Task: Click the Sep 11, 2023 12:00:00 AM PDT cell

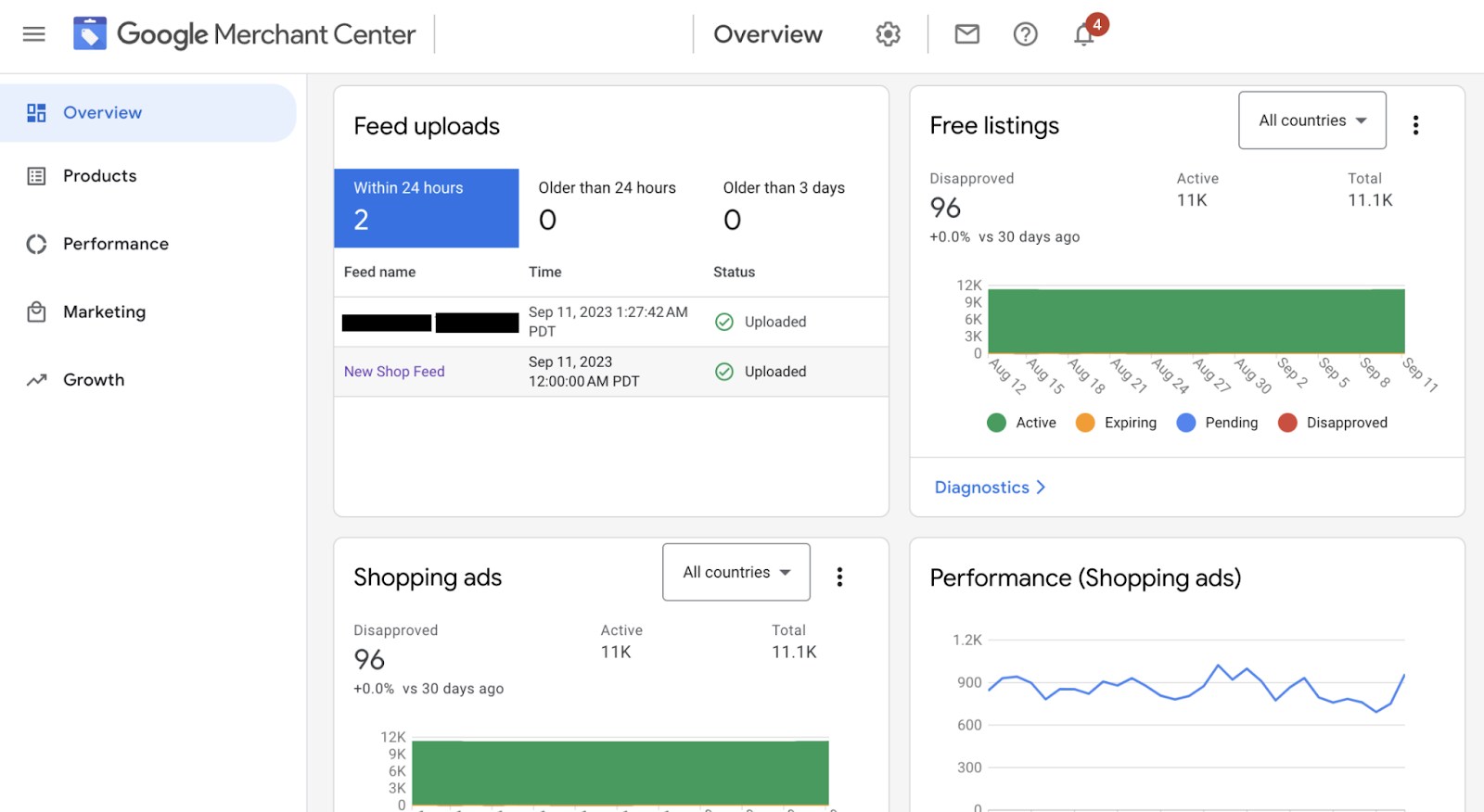Action: (x=584, y=372)
